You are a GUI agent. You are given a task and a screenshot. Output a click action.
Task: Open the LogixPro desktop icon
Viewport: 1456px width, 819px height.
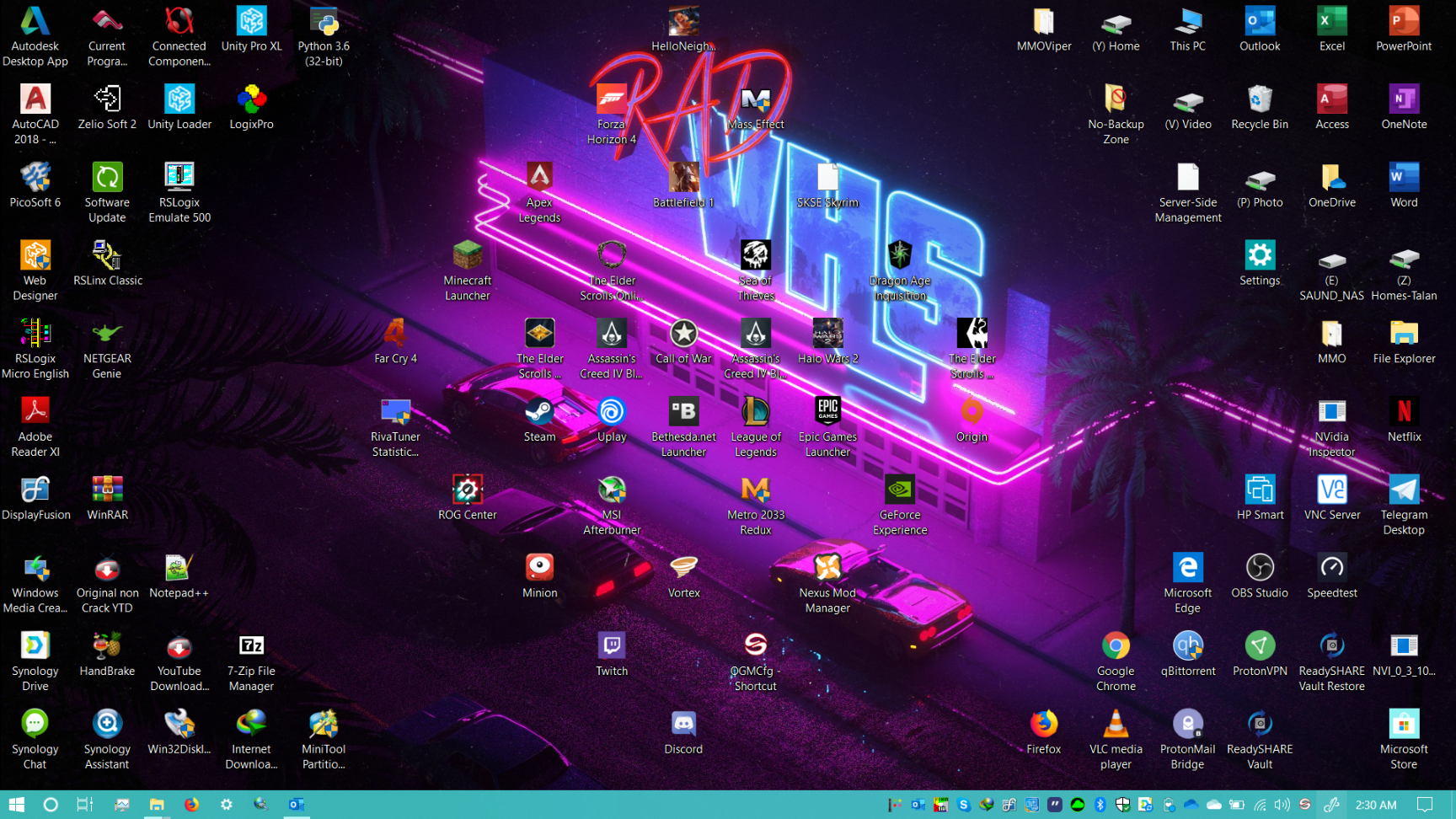[x=251, y=107]
